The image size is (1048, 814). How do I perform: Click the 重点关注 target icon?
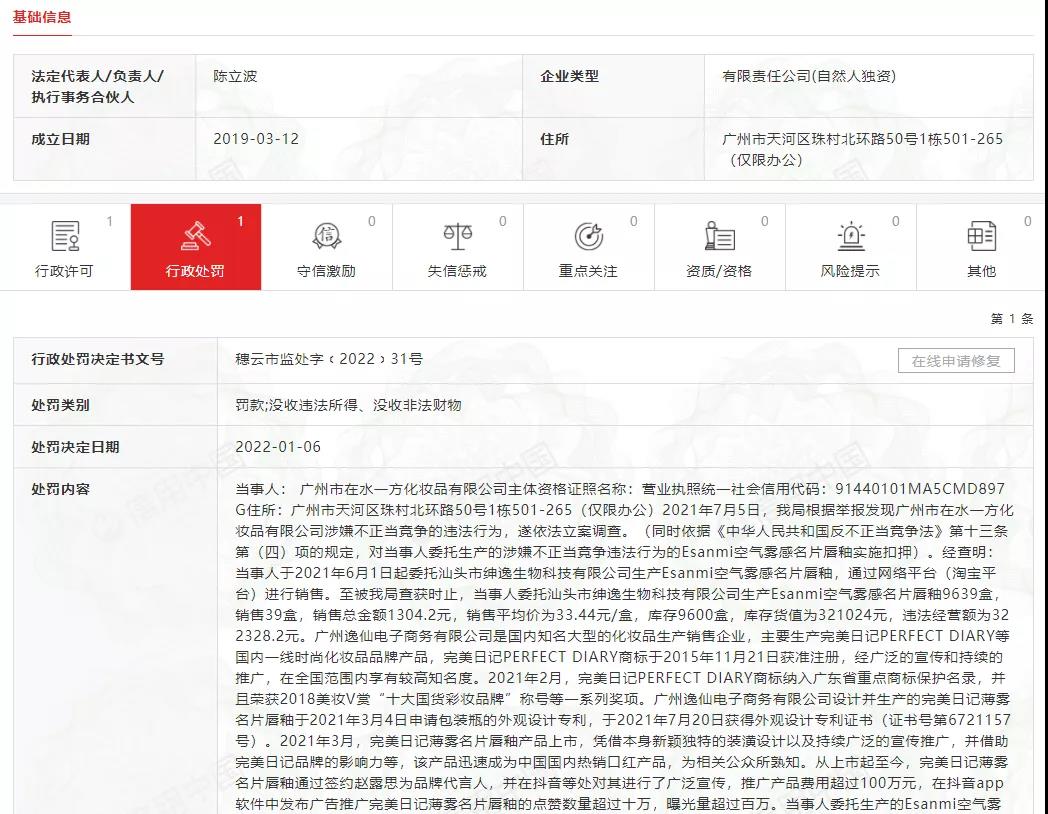pyautogui.click(x=588, y=236)
